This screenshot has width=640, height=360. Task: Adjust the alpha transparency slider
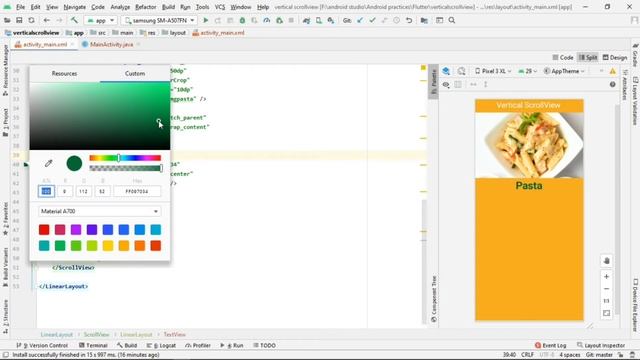(125, 168)
